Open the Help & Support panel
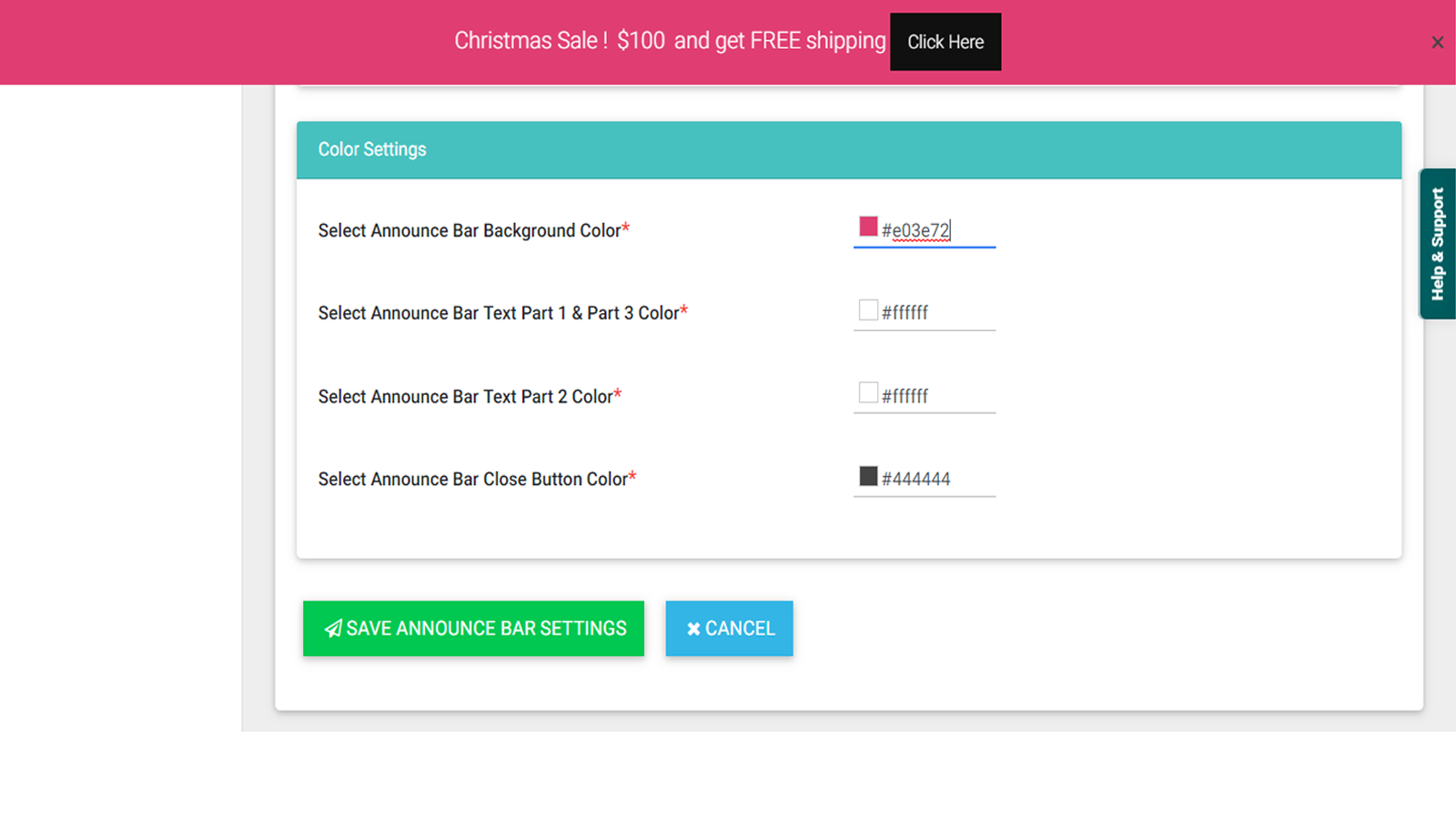This screenshot has height=819, width=1456. coord(1437,241)
